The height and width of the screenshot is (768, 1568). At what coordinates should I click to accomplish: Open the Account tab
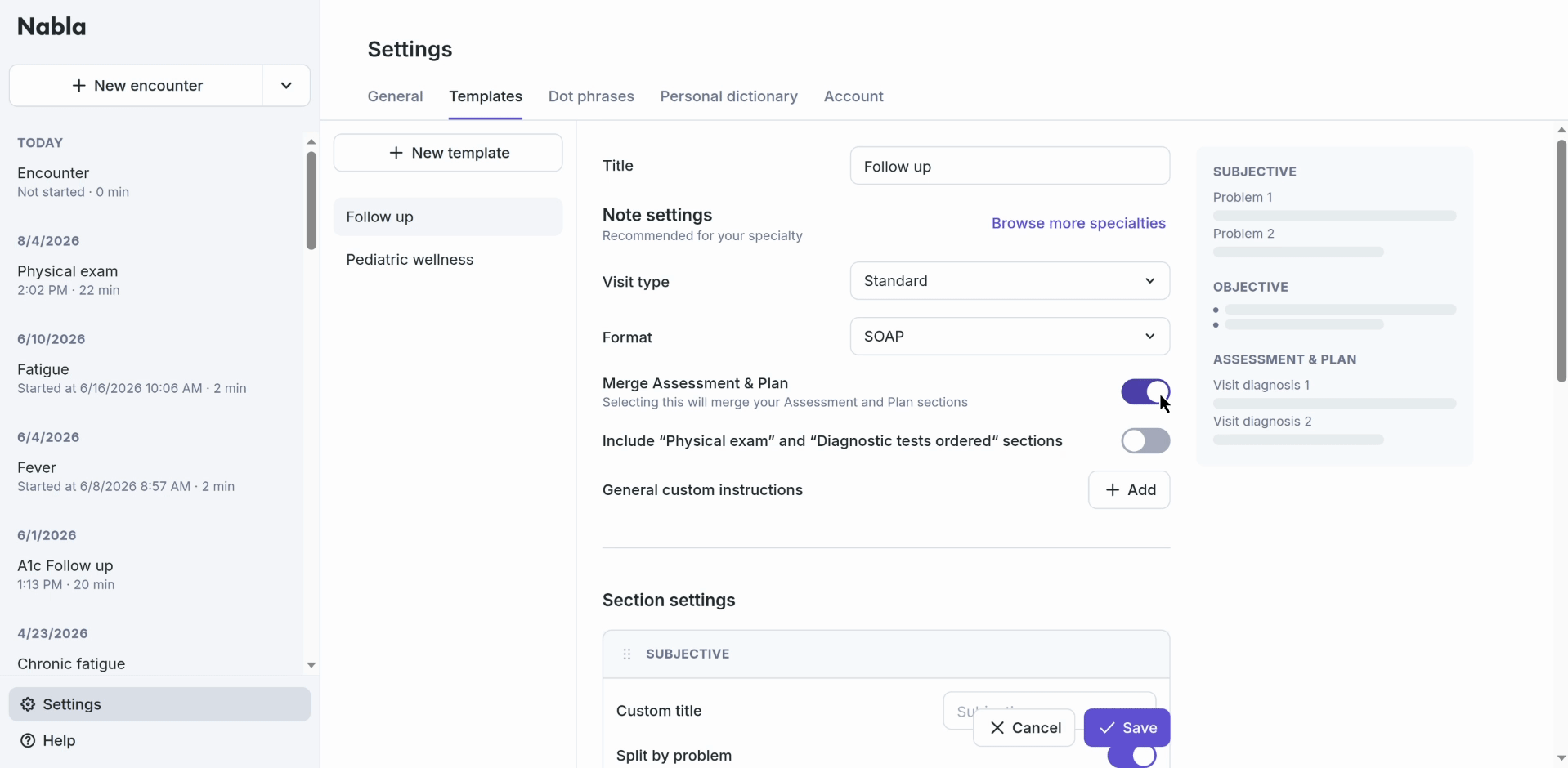tap(853, 96)
